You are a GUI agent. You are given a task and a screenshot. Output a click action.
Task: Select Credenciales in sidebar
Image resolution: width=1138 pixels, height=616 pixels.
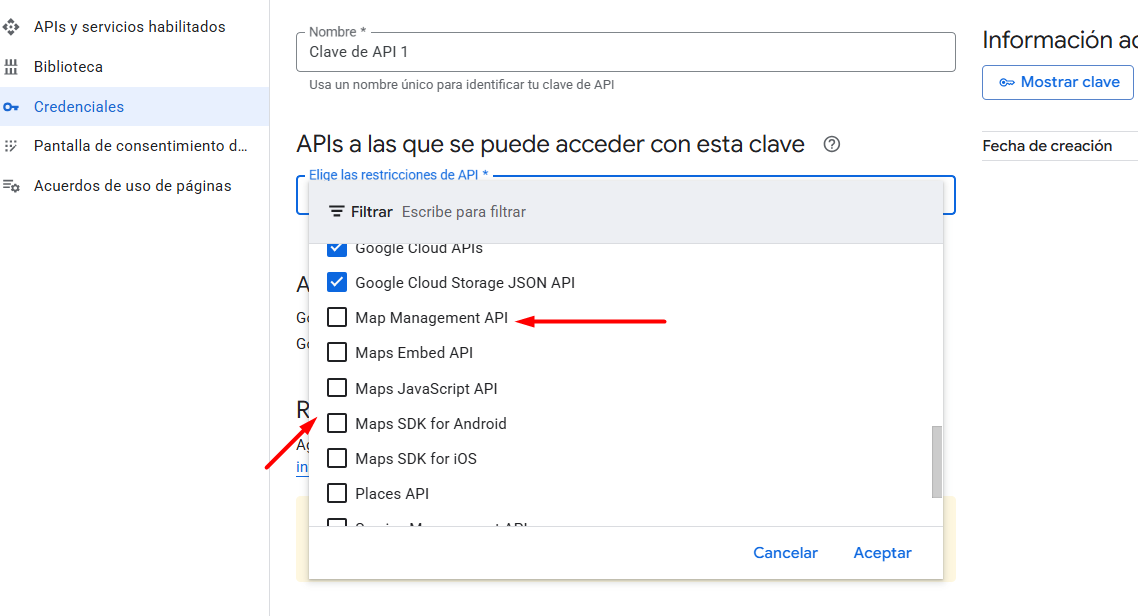[x=134, y=107]
